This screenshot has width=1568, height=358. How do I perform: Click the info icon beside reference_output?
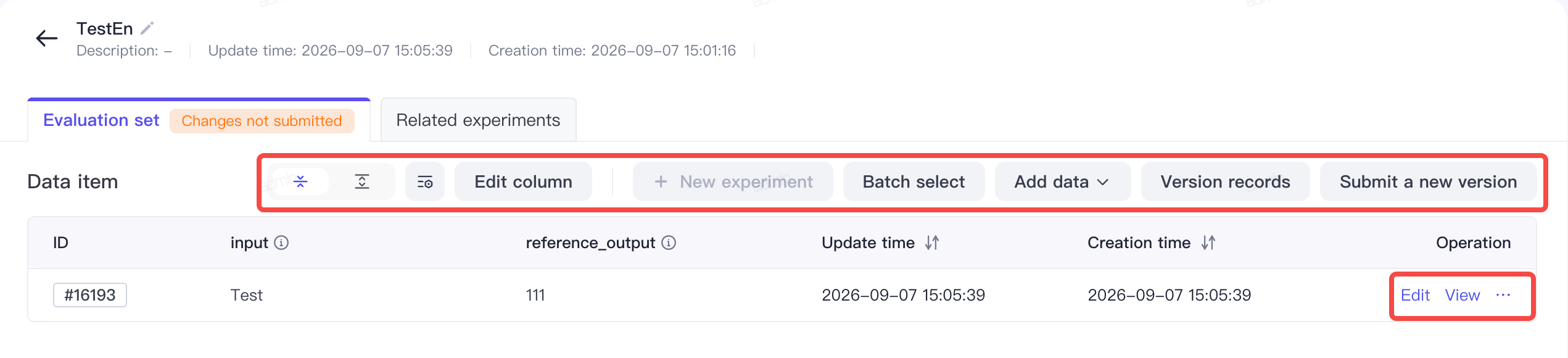click(x=669, y=243)
